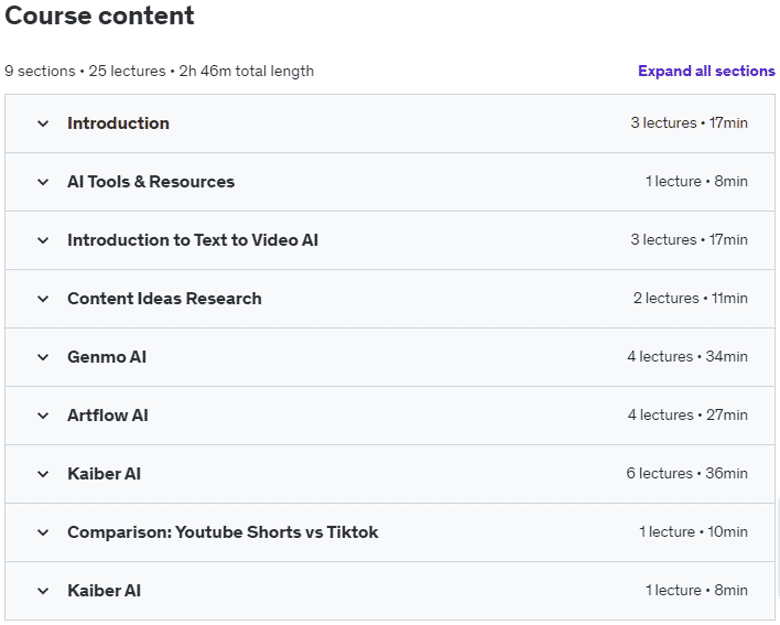This screenshot has width=780, height=625.
Task: Click '2 lectures • 11min' text
Action: coord(690,298)
